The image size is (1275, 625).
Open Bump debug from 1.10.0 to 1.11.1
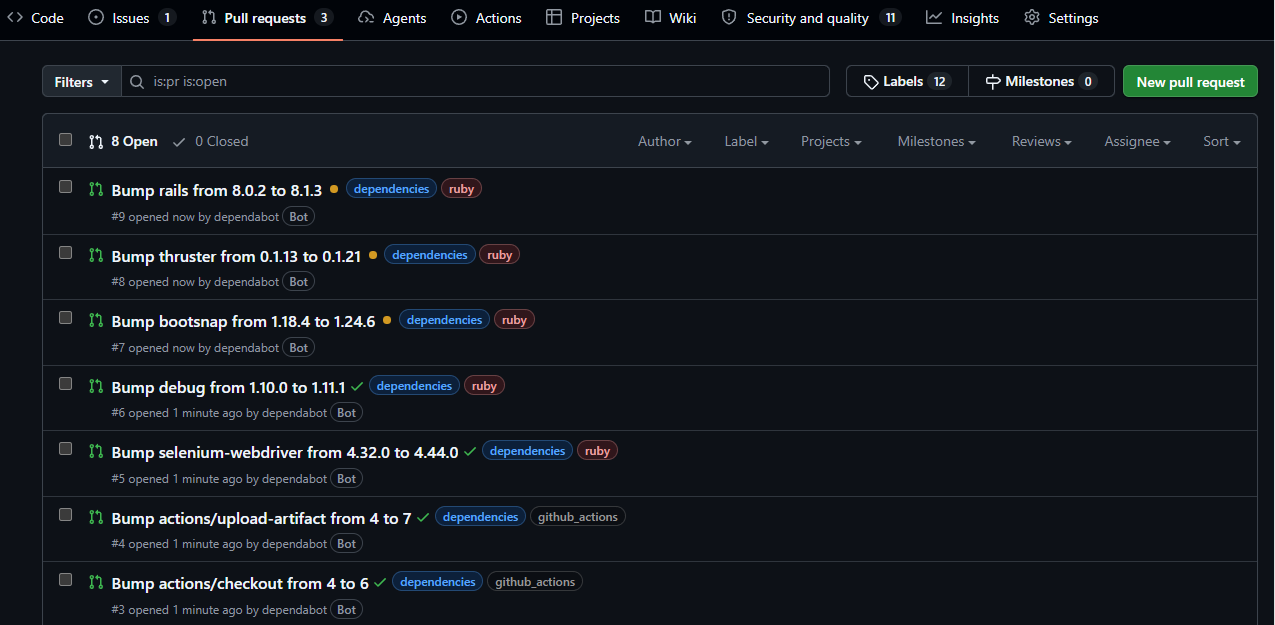click(228, 387)
